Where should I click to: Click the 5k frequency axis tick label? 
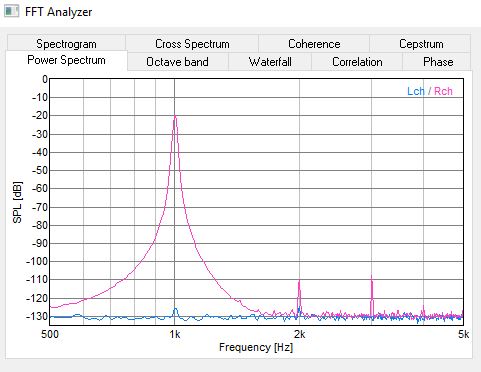click(463, 334)
